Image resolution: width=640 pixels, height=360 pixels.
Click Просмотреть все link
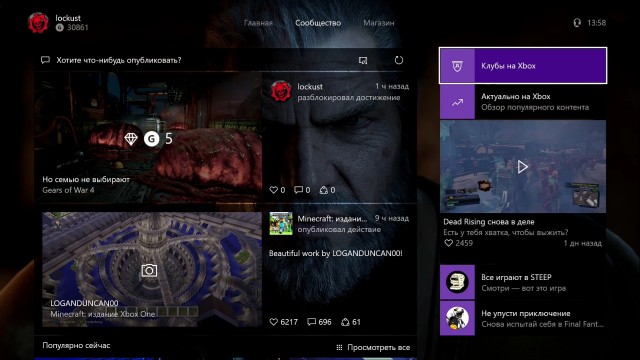pyautogui.click(x=373, y=347)
